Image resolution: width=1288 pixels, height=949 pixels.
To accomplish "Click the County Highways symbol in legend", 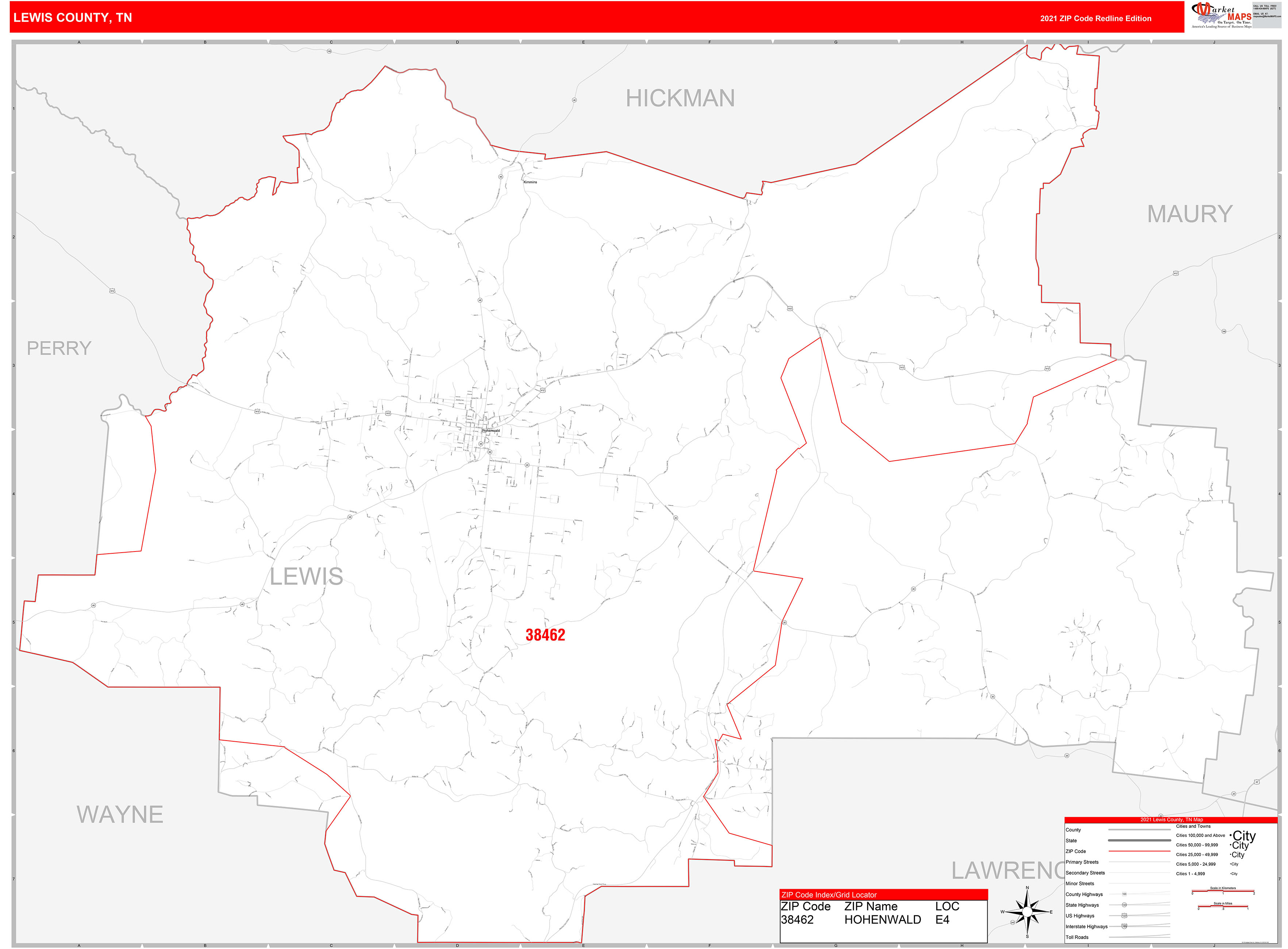I will [1124, 894].
